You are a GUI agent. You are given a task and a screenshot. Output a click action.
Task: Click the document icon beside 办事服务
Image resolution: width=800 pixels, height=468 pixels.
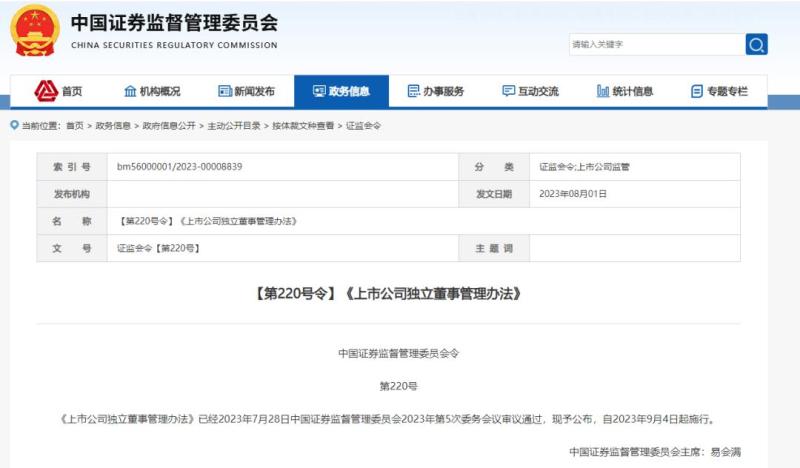(414, 91)
